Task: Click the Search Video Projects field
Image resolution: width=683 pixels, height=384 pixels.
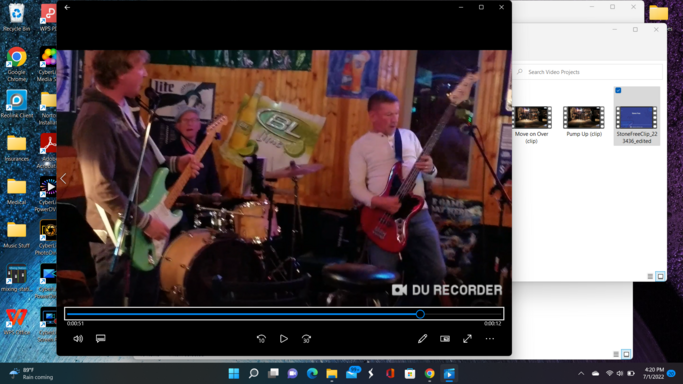Action: click(x=588, y=72)
